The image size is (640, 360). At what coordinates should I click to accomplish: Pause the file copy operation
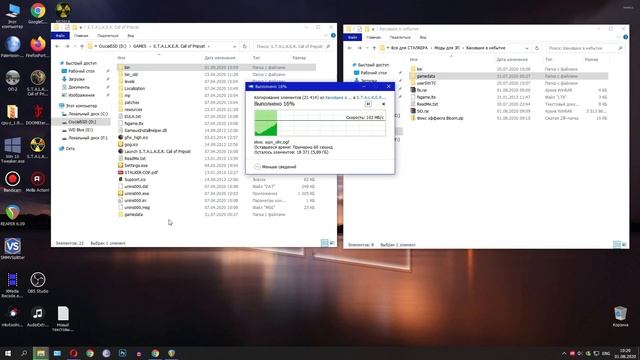(x=368, y=104)
